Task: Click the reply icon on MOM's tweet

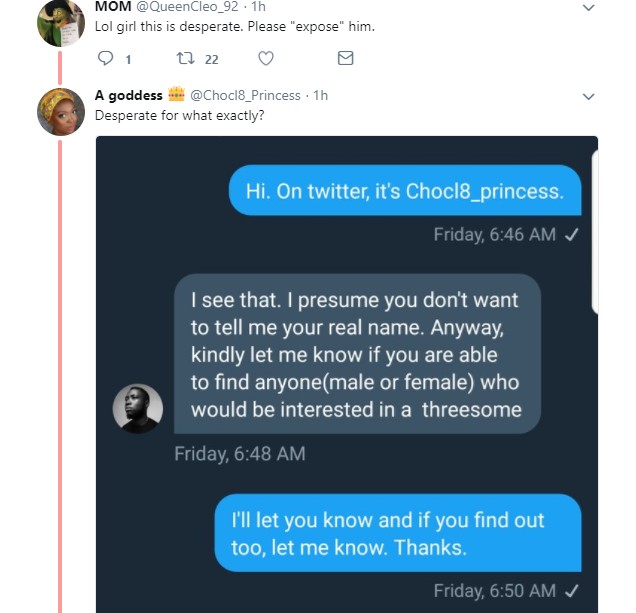Action: pos(107,58)
